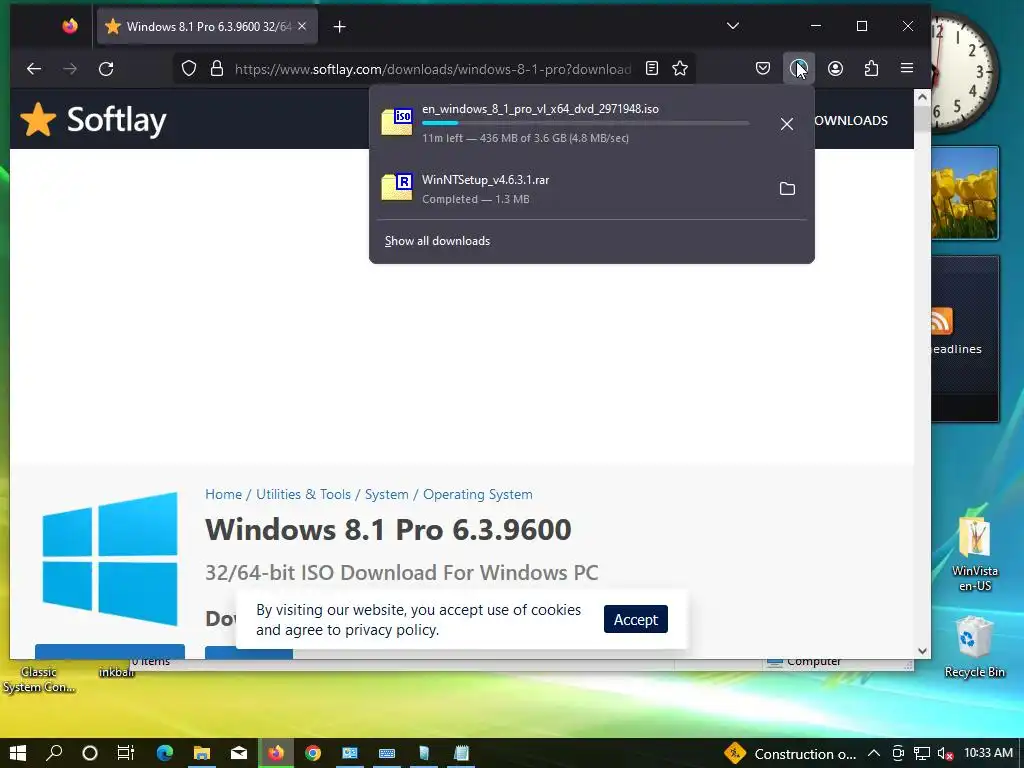This screenshot has height=768, width=1024.
Task: Open the System breadcrumb link
Action: pos(387,494)
